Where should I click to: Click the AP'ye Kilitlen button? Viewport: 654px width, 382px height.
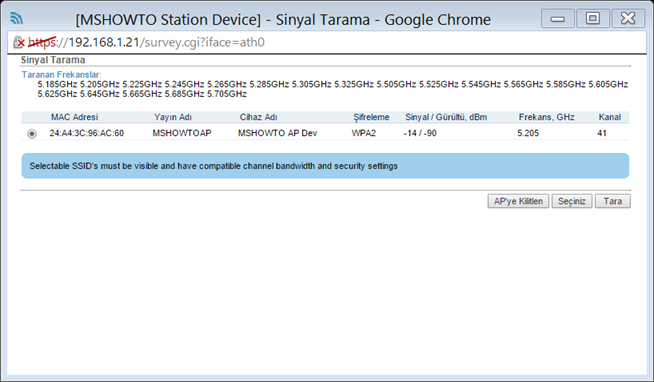click(x=518, y=201)
